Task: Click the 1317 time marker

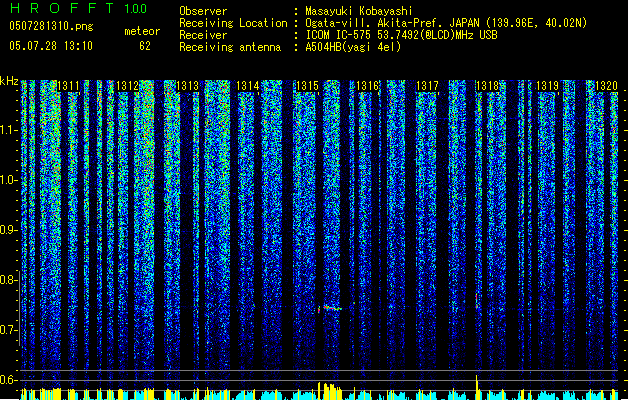Action: pyautogui.click(x=428, y=86)
